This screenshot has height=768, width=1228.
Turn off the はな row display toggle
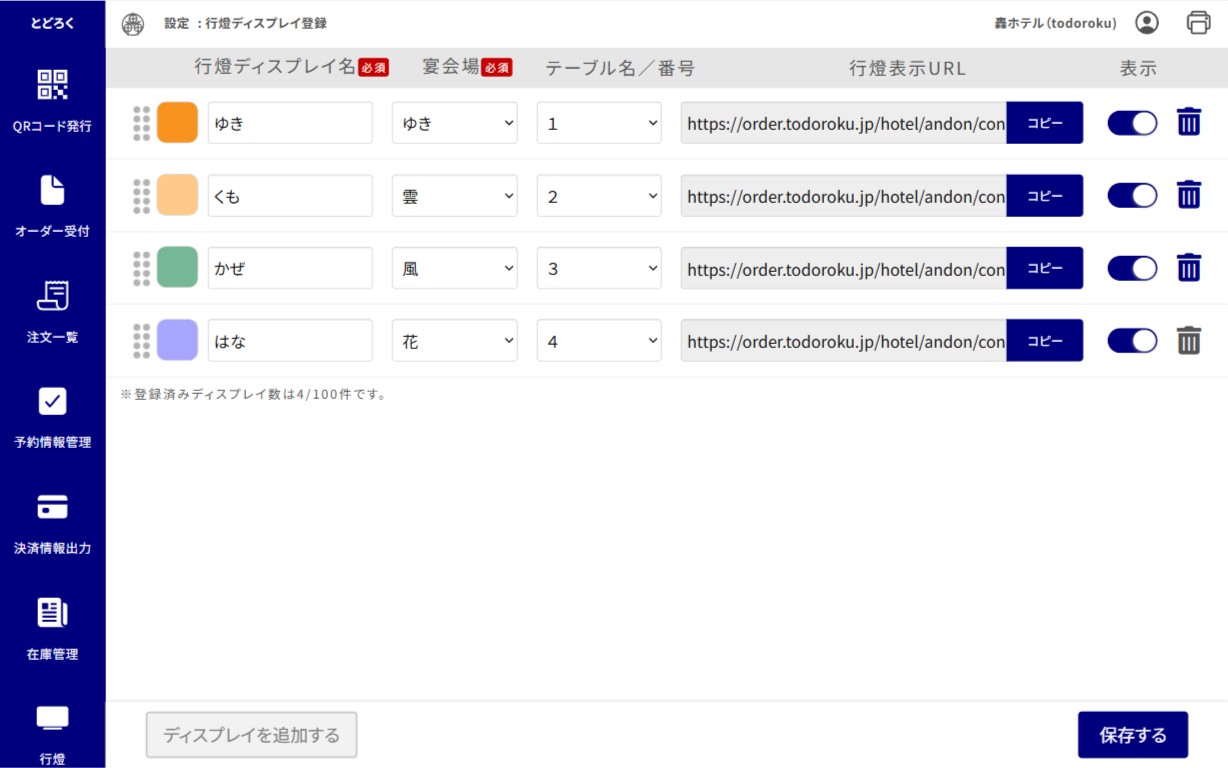click(1132, 341)
